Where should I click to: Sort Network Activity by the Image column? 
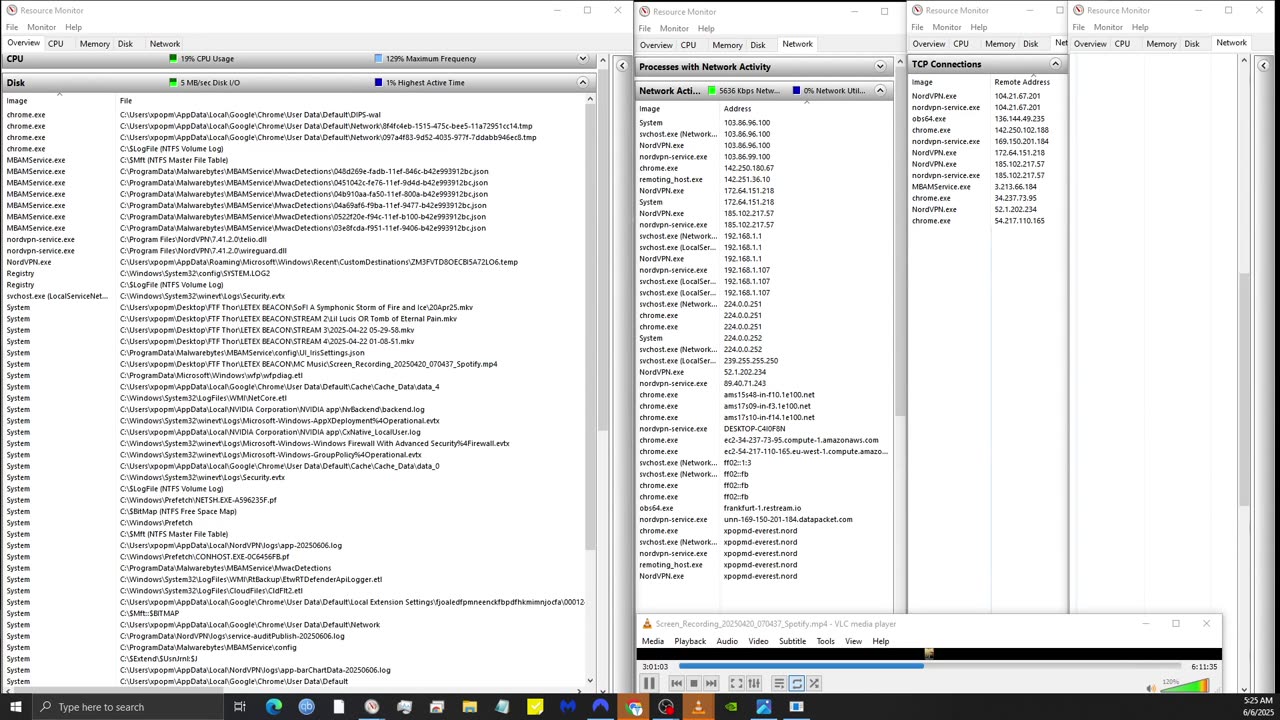(x=678, y=109)
